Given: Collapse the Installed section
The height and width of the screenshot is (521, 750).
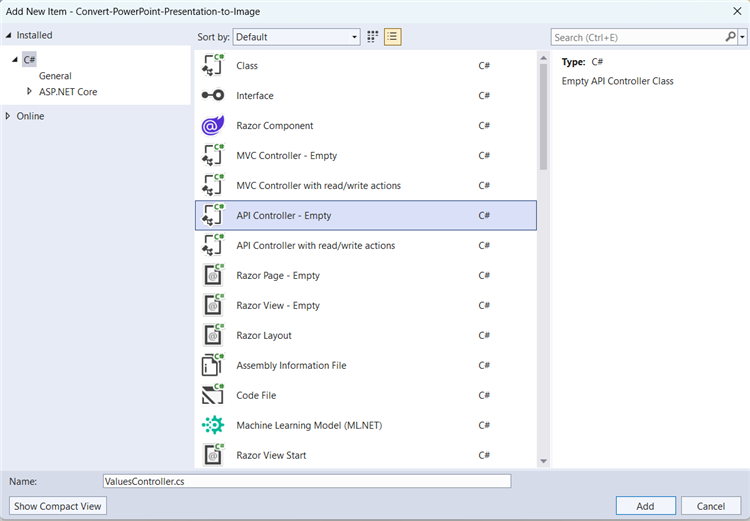Looking at the screenshot, I should pos(9,35).
